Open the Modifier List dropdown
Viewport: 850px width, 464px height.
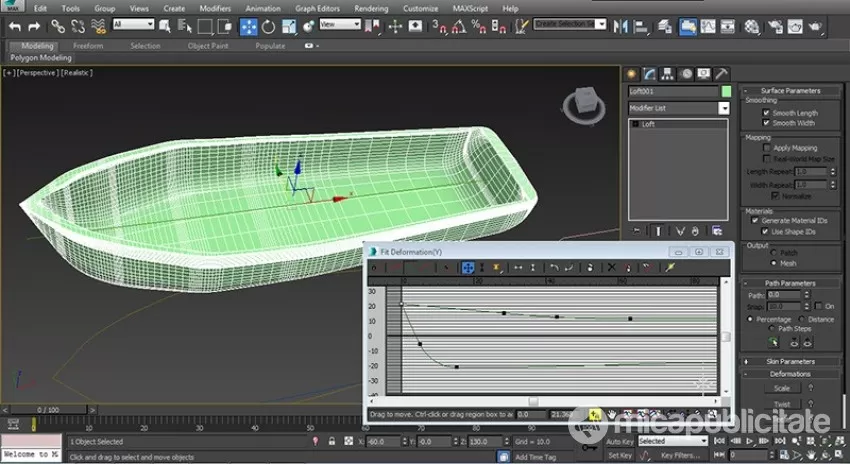pyautogui.click(x=724, y=108)
